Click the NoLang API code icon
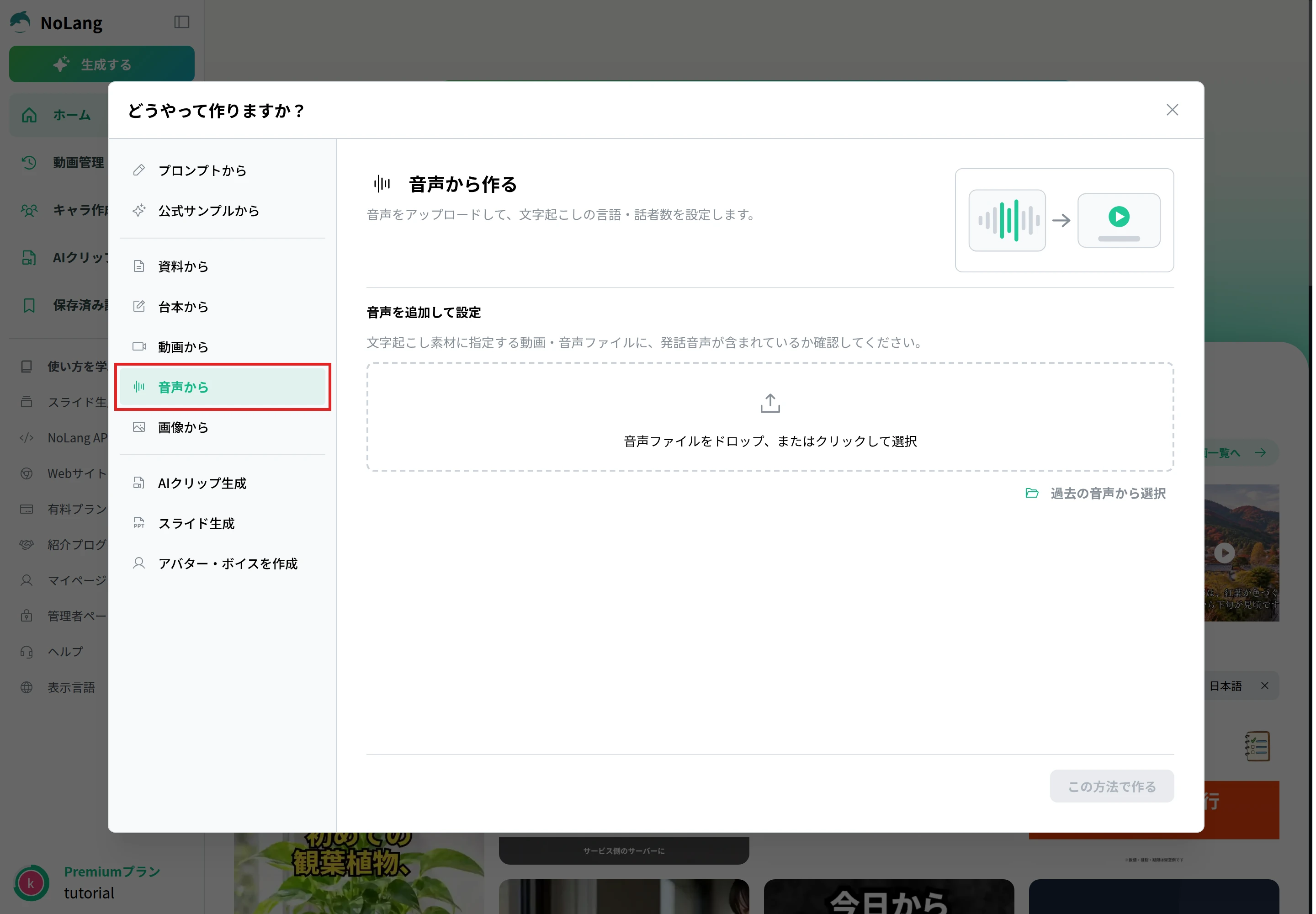The width and height of the screenshot is (1316, 914). pos(27,438)
